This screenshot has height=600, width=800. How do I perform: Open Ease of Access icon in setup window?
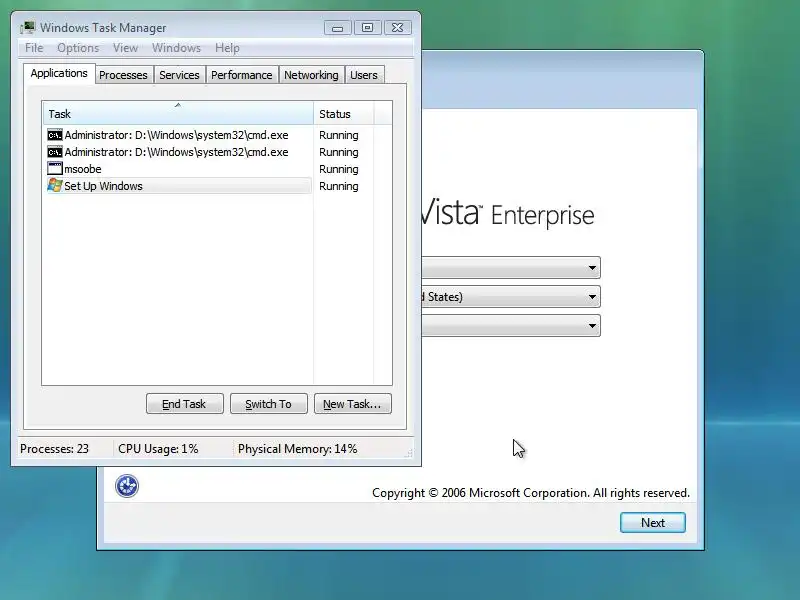click(127, 486)
